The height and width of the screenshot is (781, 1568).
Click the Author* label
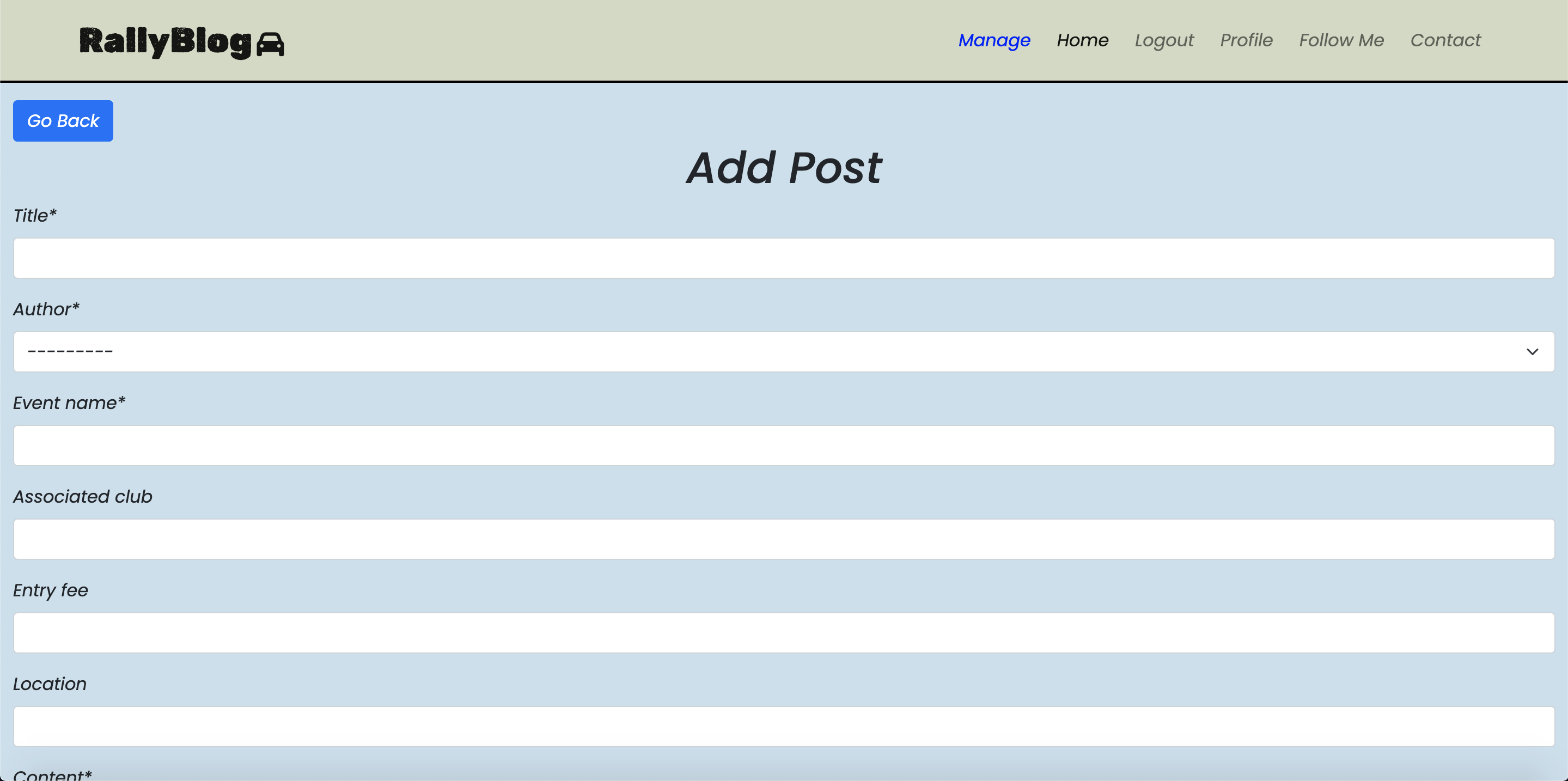[x=46, y=309]
